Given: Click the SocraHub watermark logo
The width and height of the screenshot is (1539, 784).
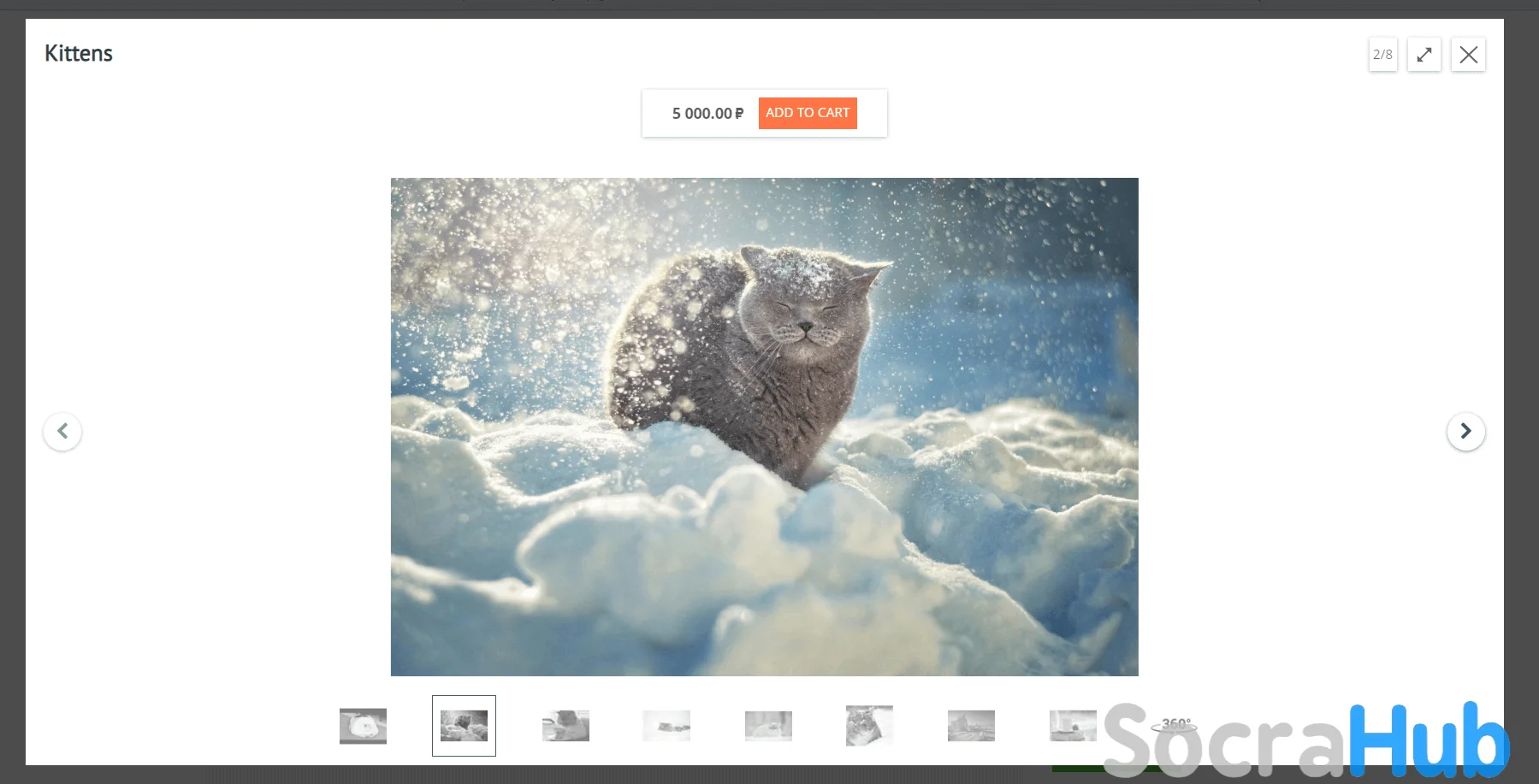Looking at the screenshot, I should [1305, 742].
